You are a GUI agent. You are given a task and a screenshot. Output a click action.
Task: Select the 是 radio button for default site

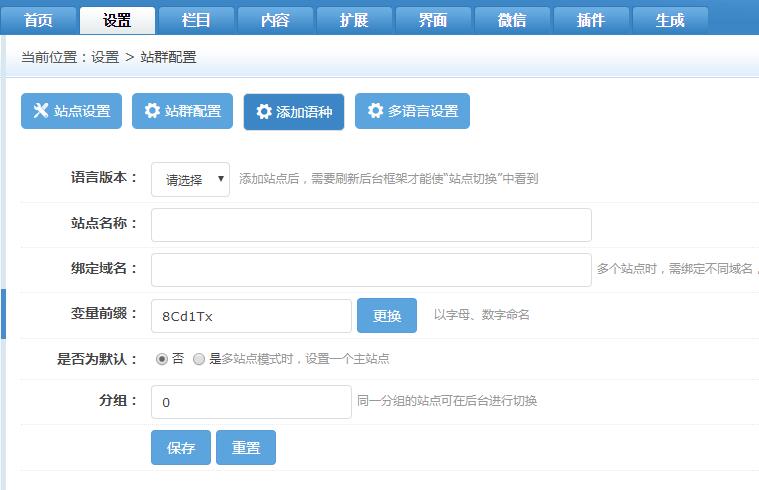199,358
